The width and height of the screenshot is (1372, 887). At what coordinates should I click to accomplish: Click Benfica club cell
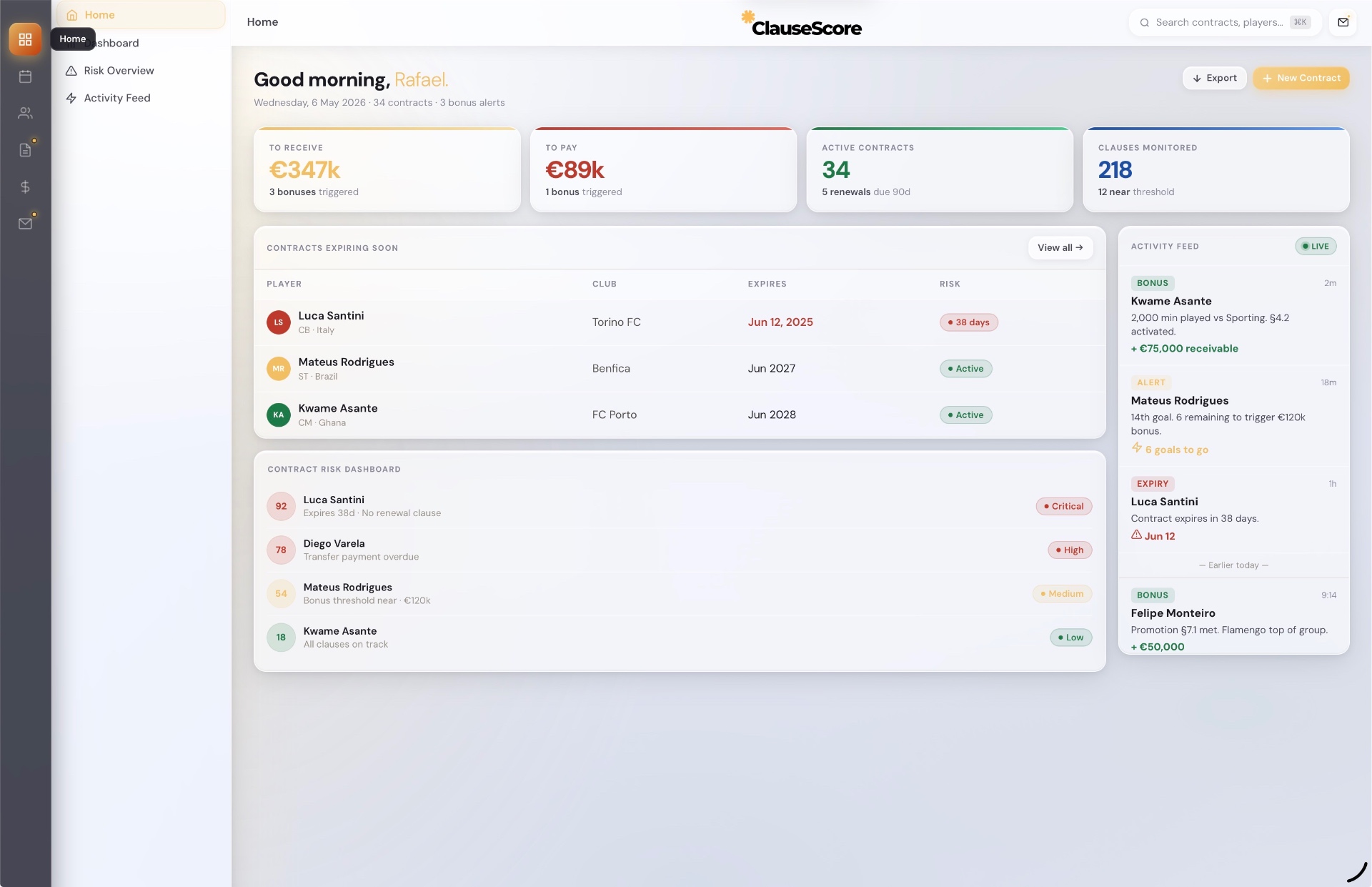tap(611, 369)
